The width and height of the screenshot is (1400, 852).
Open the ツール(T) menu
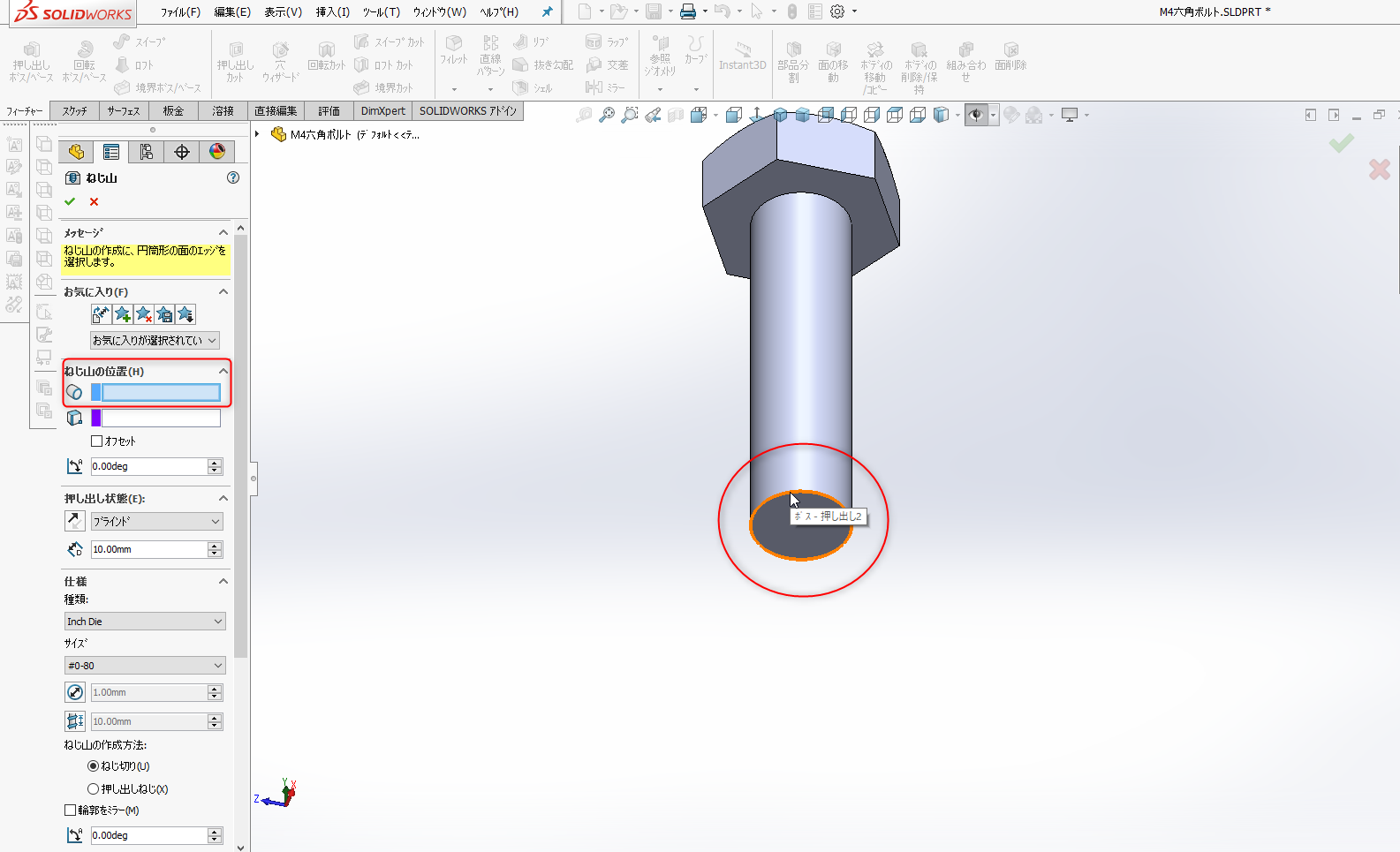pyautogui.click(x=381, y=12)
